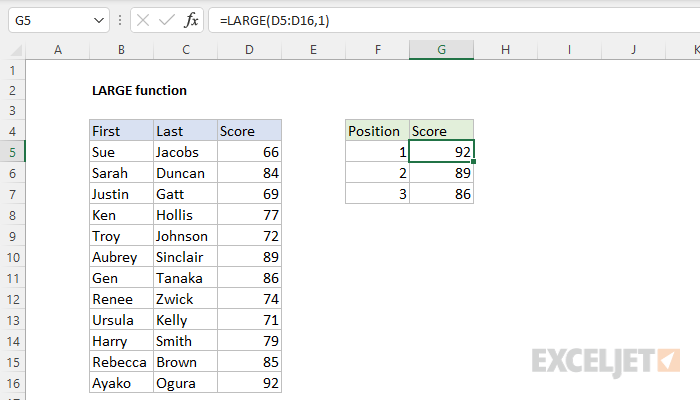The width and height of the screenshot is (700, 400).
Task: Select result cell 86 in column G
Action: coord(442,194)
